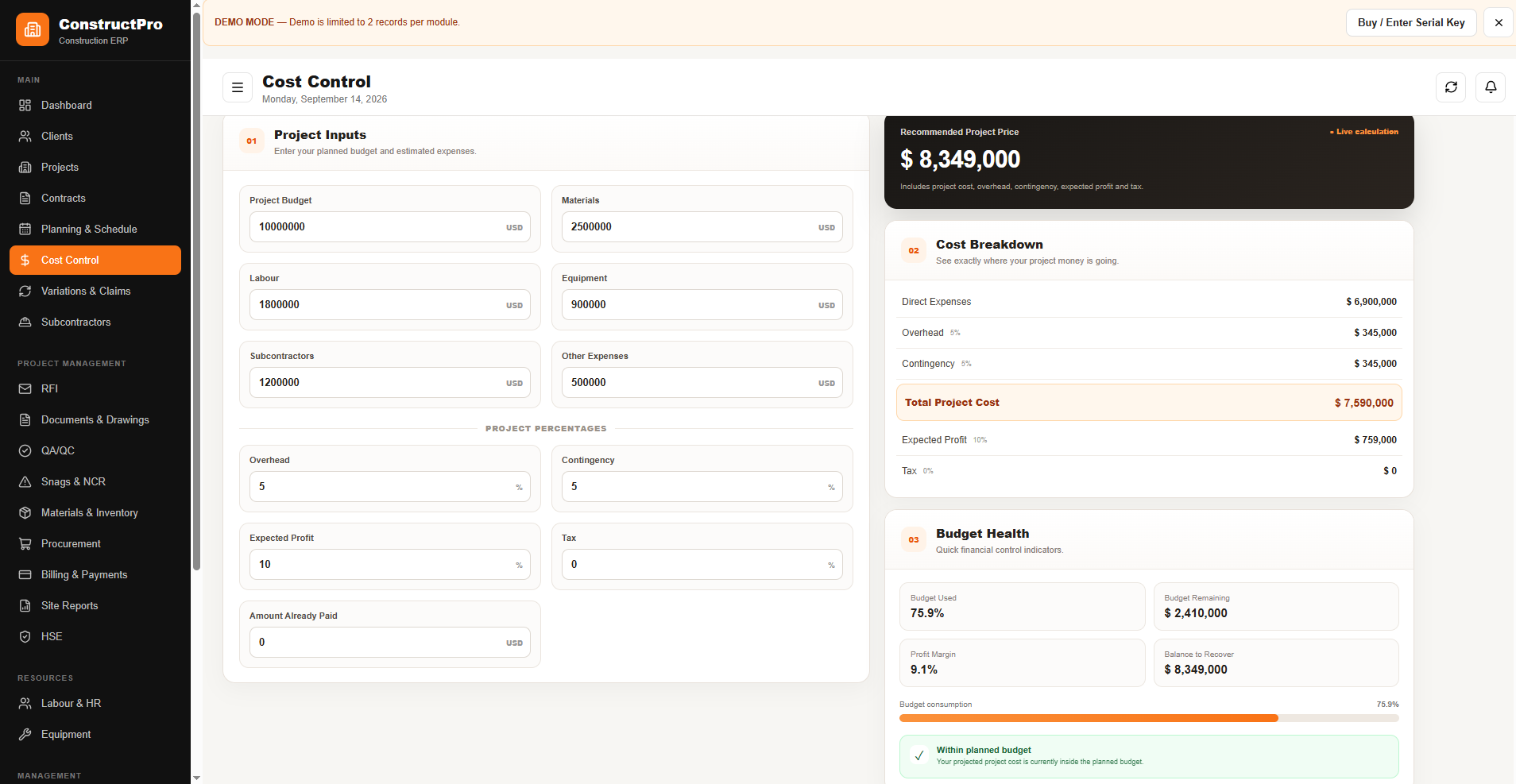This screenshot has width=1516, height=784.
Task: Click the Labour & HR people icon
Action: point(25,704)
